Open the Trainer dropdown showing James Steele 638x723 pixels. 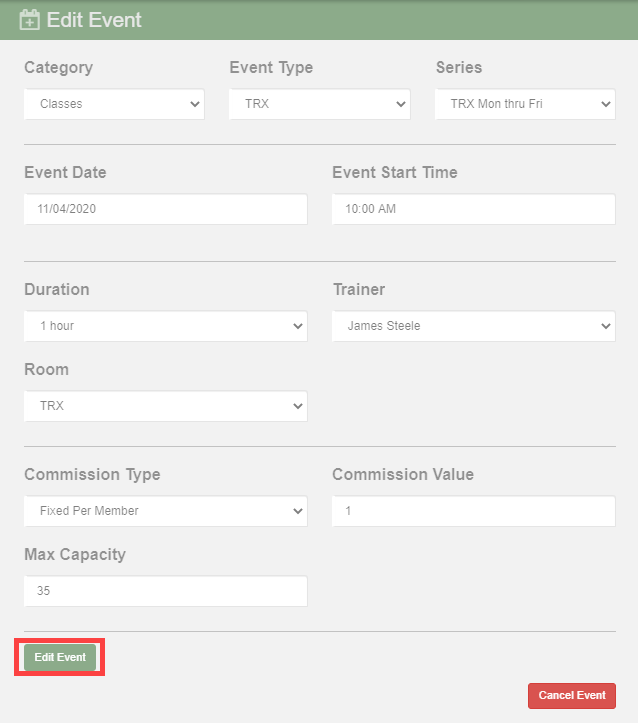[474, 326]
